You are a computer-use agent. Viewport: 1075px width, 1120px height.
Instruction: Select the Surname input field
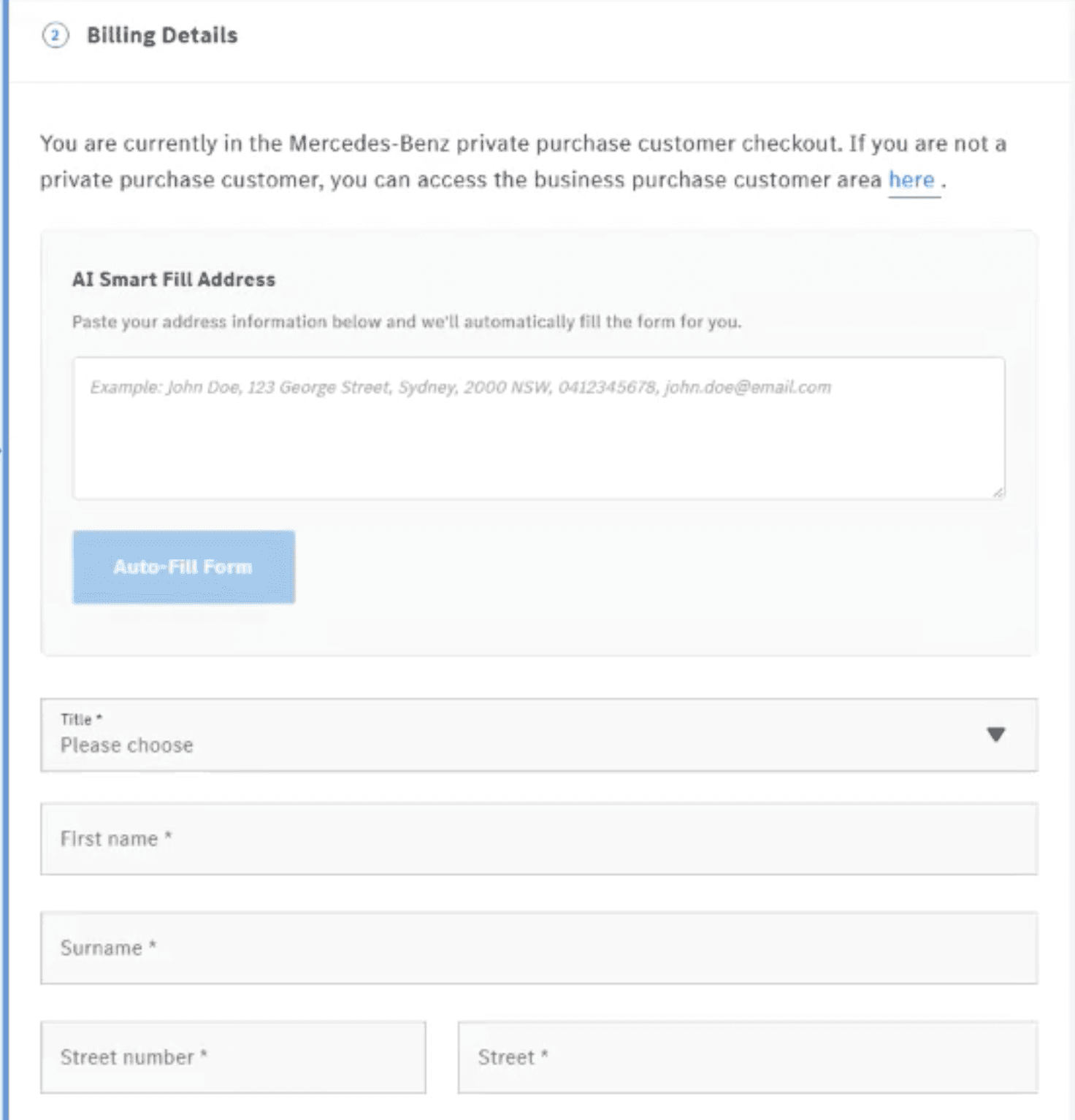pyautogui.click(x=538, y=948)
